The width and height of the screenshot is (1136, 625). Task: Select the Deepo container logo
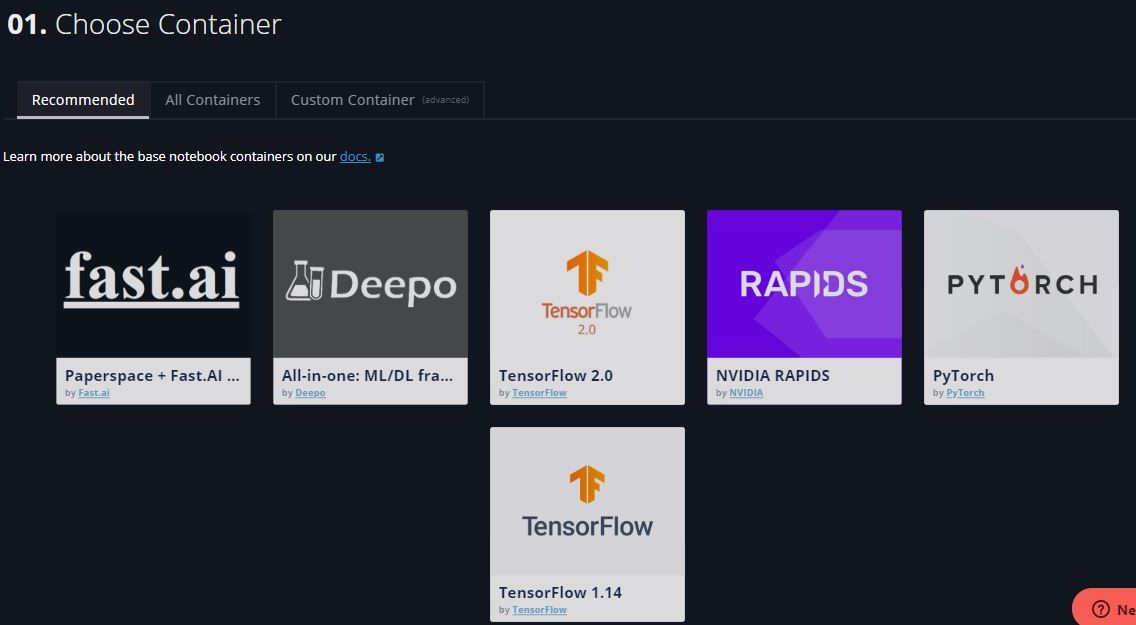(370, 284)
